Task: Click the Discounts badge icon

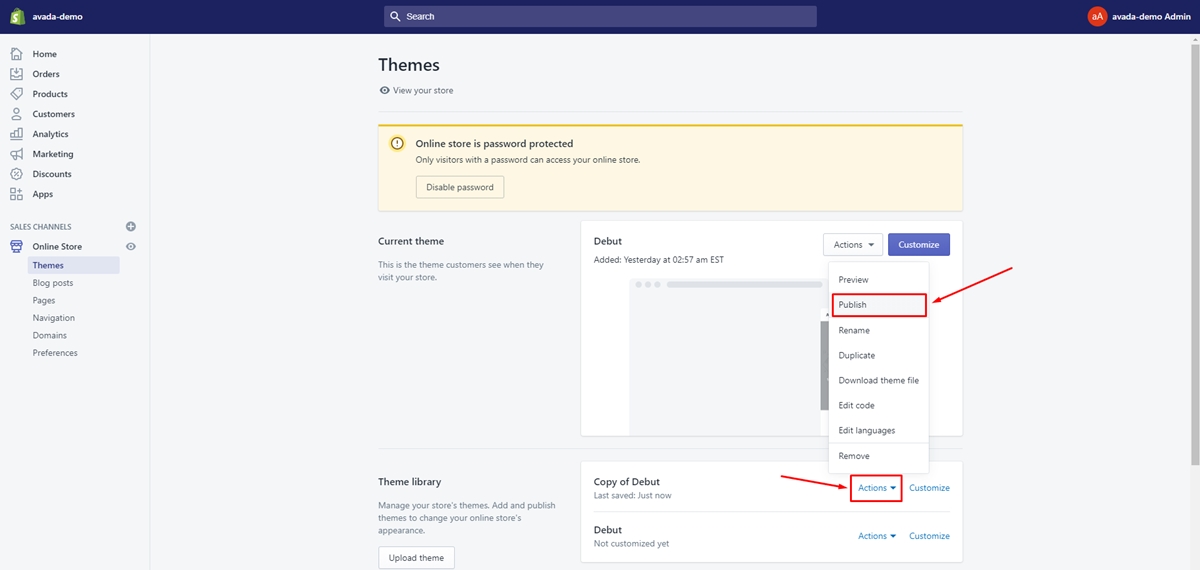Action: point(16,174)
